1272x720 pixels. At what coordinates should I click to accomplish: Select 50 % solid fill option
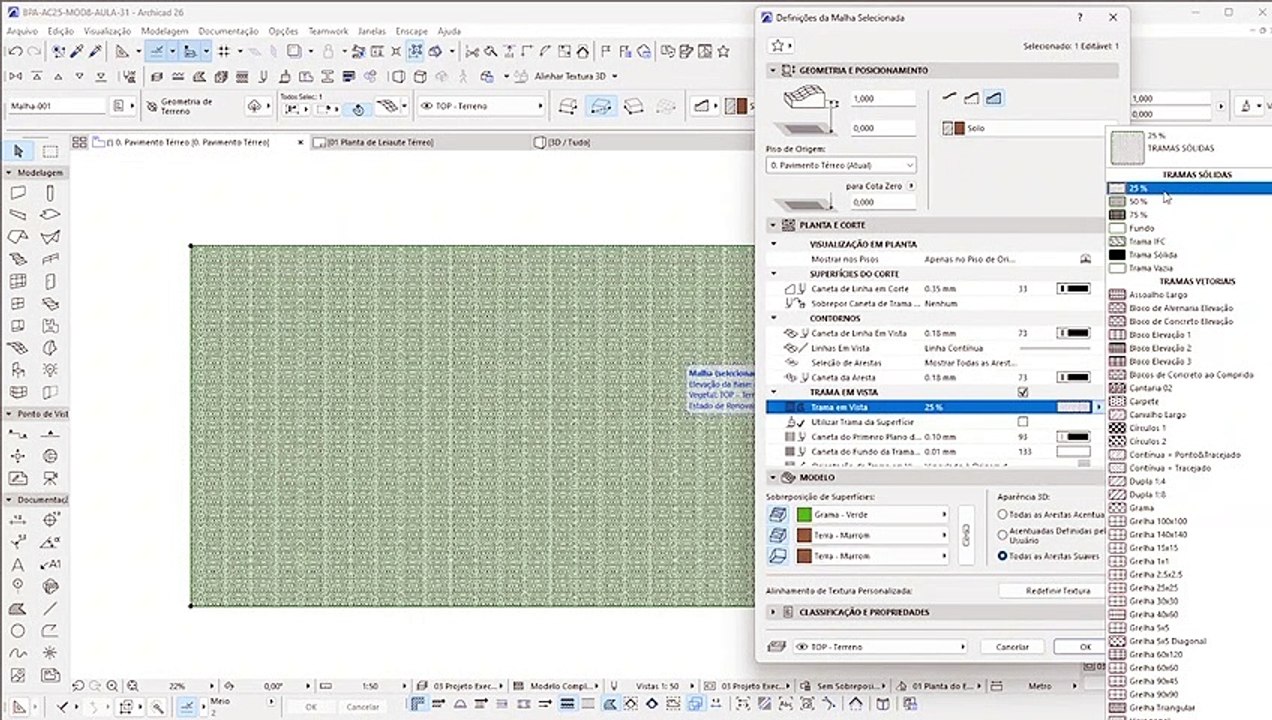[x=1138, y=201]
